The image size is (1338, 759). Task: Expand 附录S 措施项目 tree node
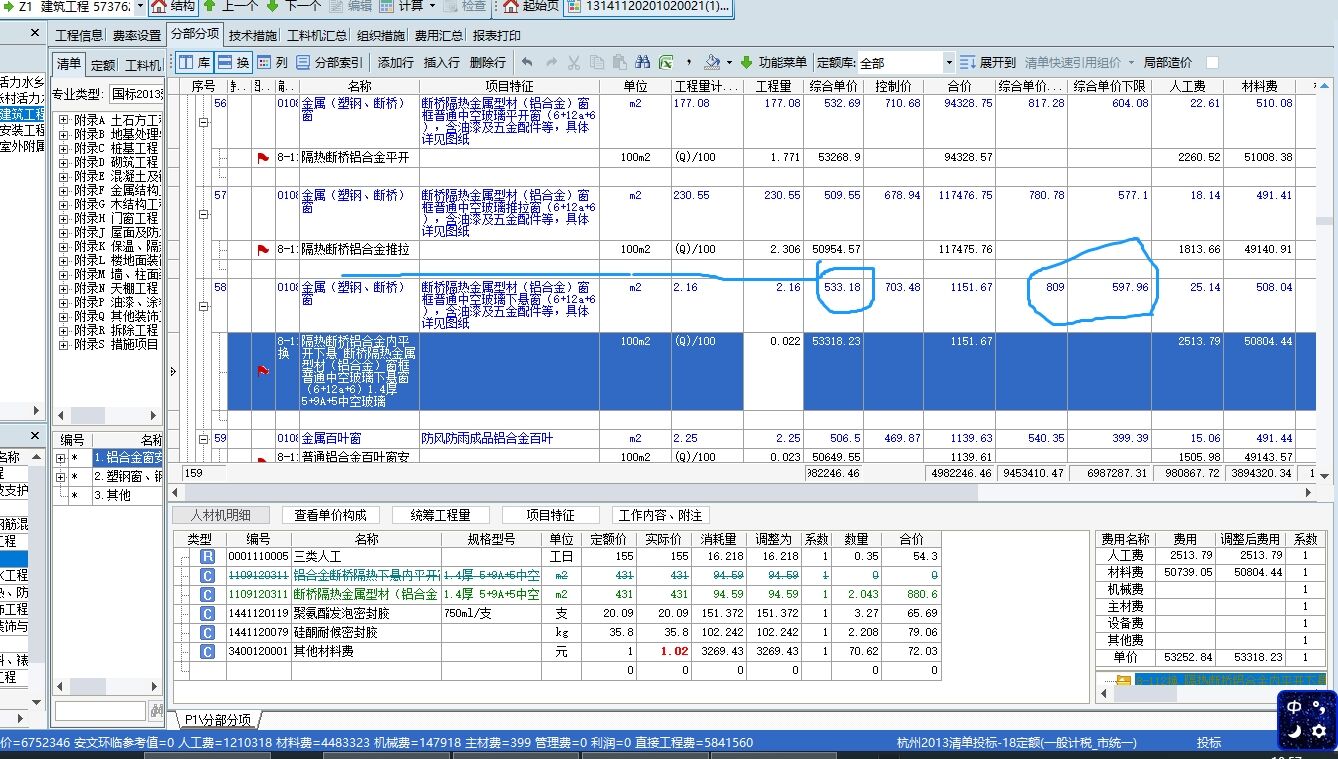pyautogui.click(x=63, y=344)
